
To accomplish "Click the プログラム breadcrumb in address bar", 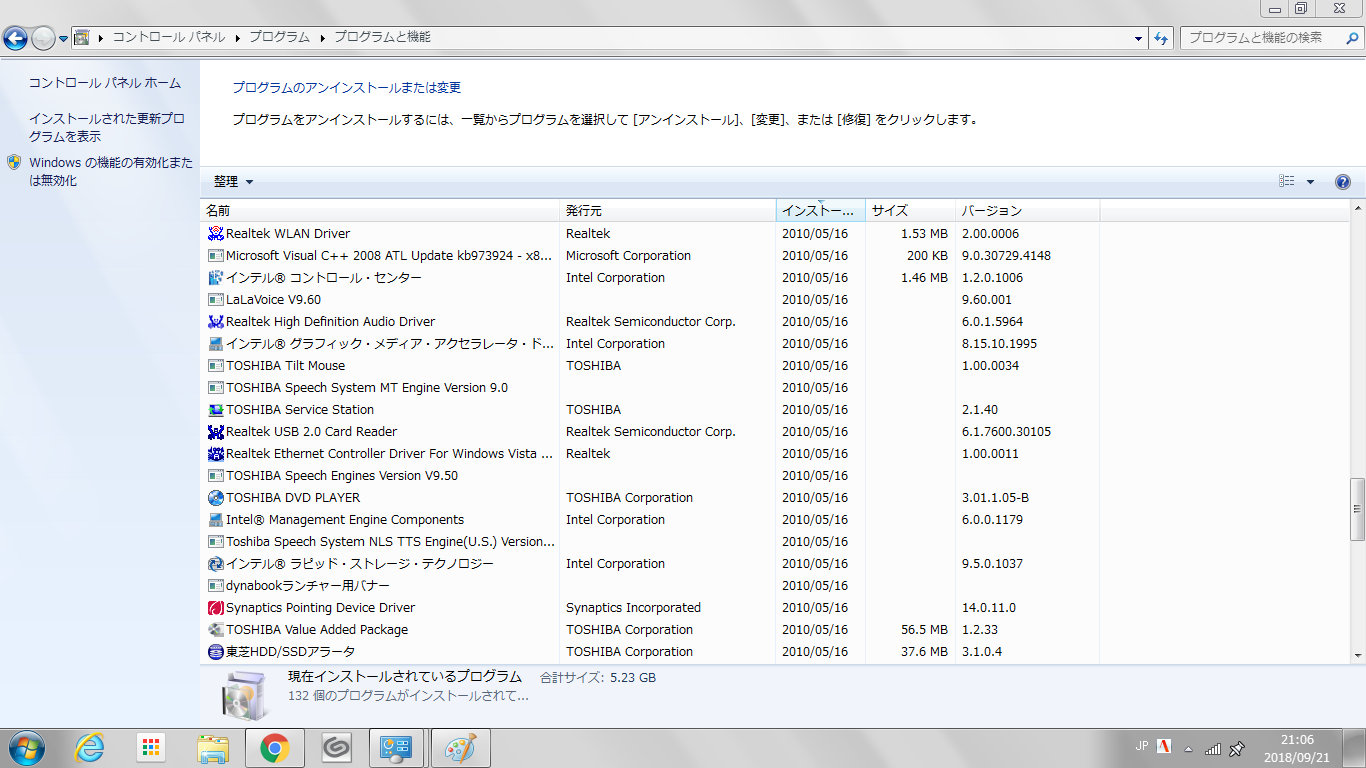I will click(x=279, y=38).
